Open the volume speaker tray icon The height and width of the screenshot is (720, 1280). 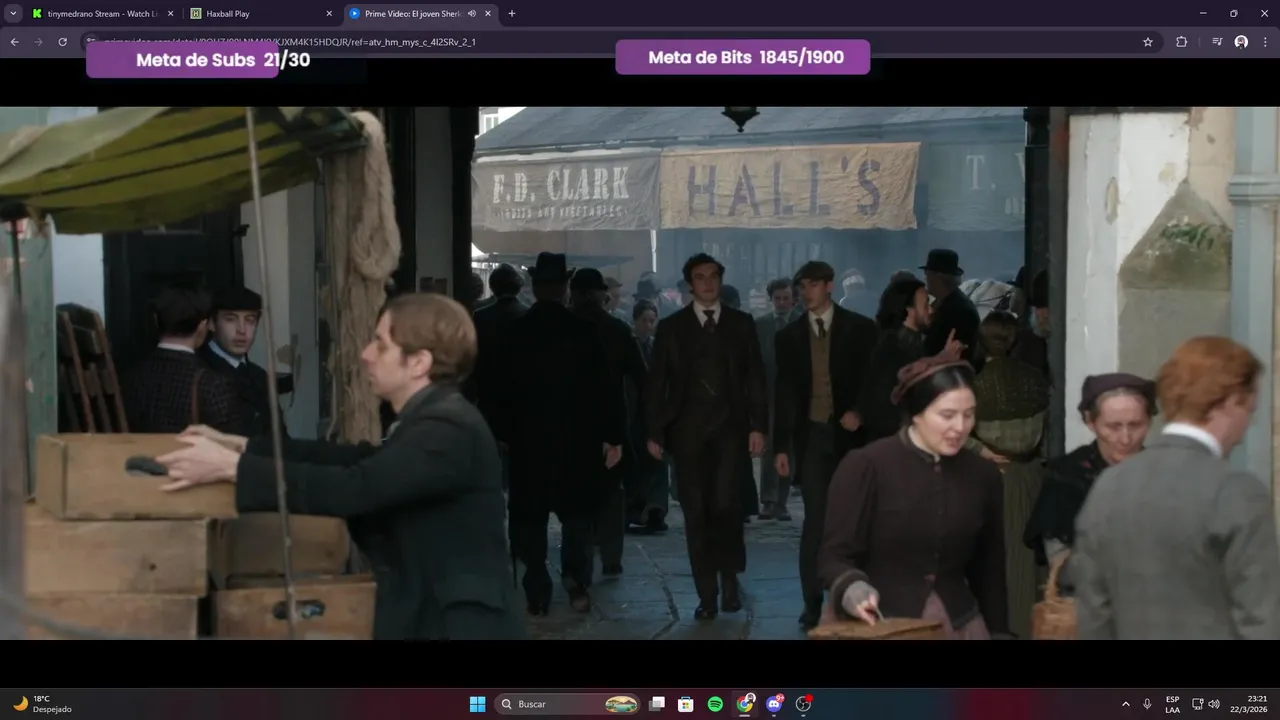[1214, 704]
